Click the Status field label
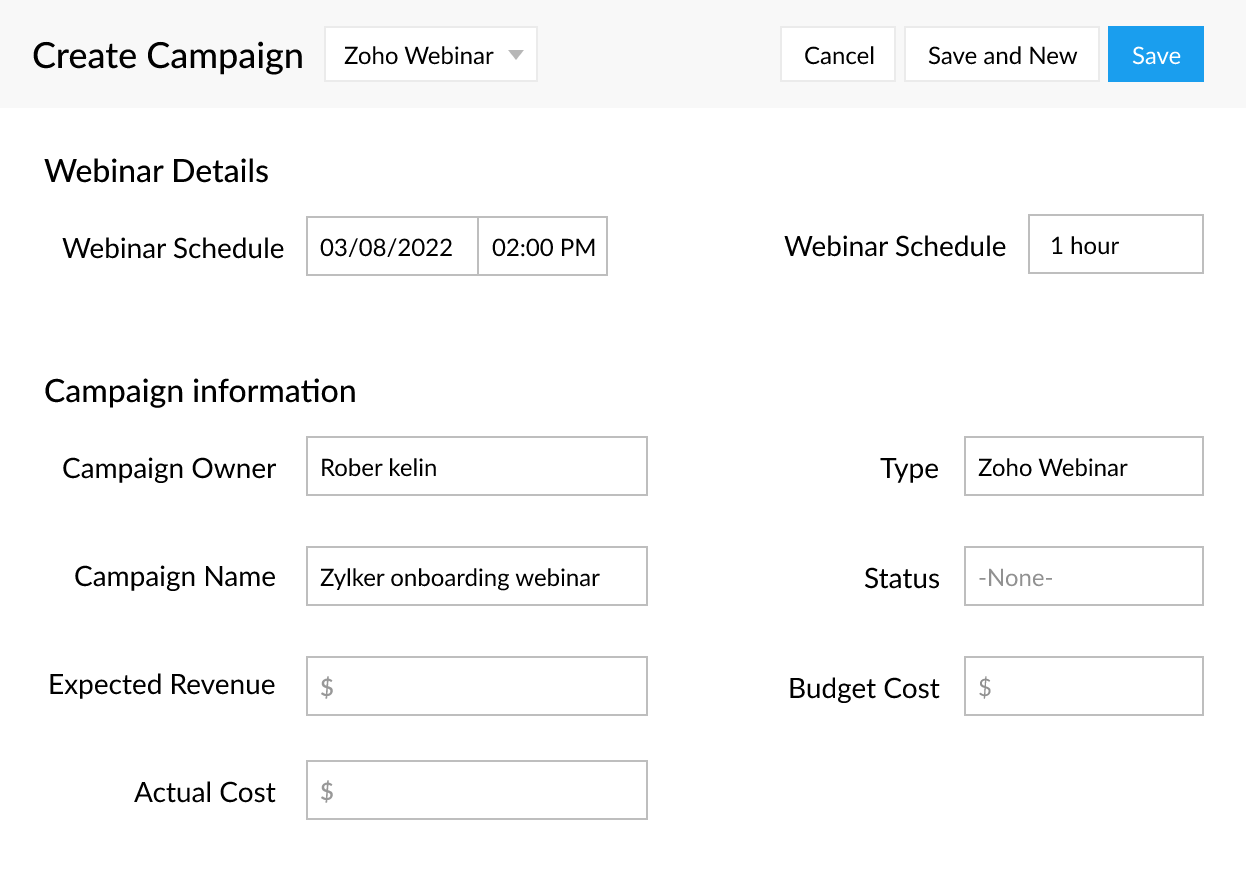1246x884 pixels. 901,579
